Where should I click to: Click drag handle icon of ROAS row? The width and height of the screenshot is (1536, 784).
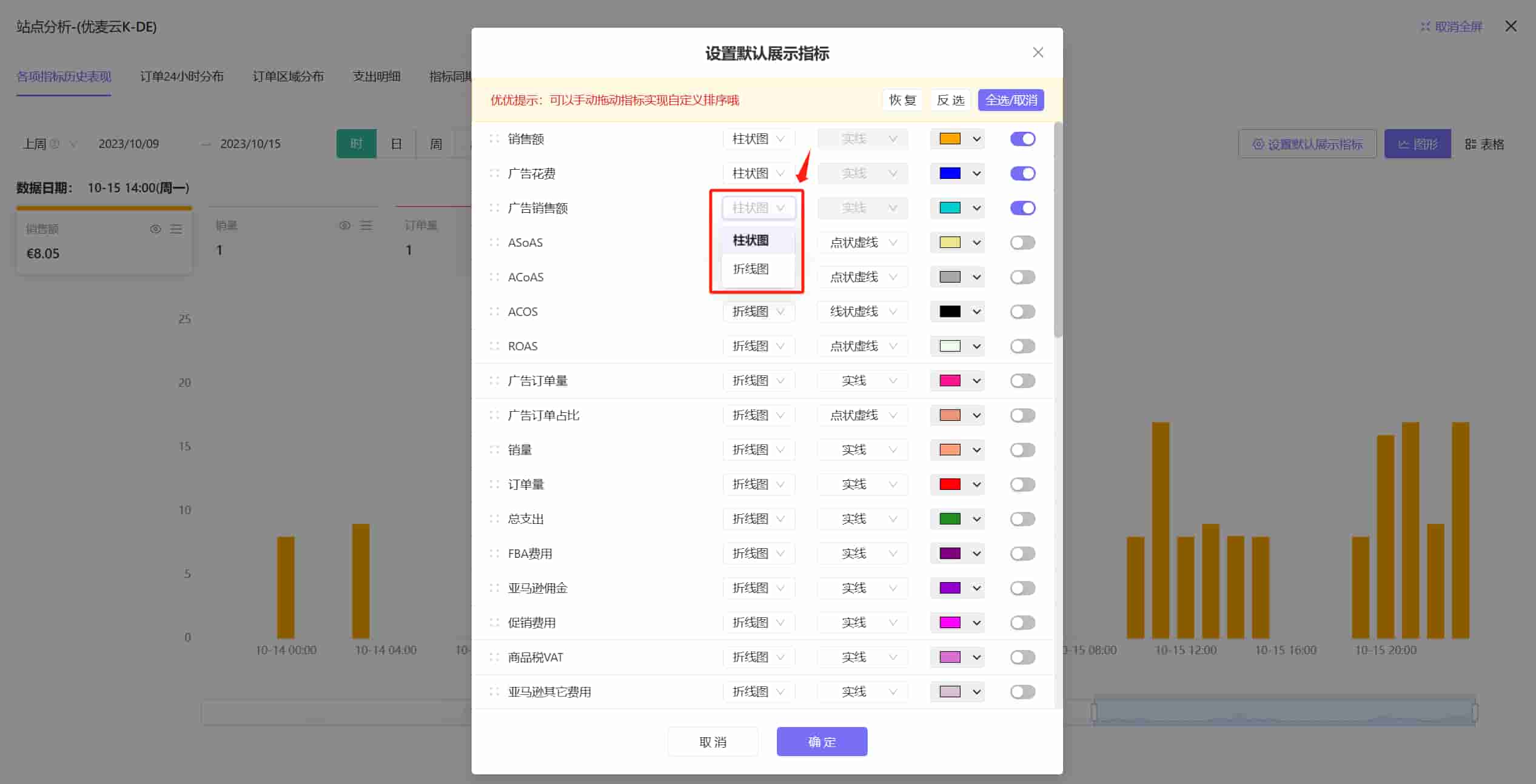[x=494, y=346]
